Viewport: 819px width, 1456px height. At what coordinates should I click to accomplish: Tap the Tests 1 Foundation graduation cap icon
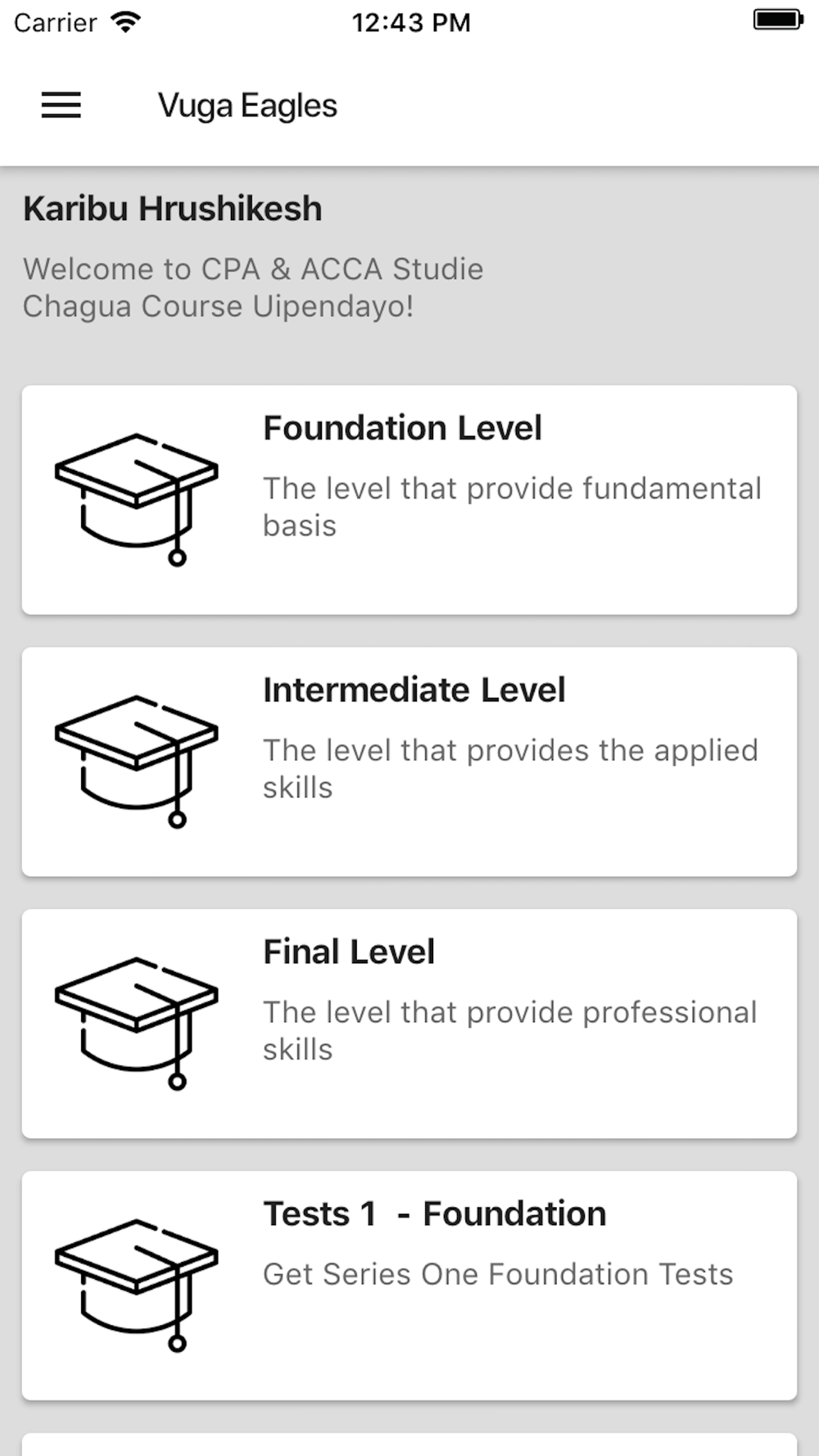point(137,1286)
